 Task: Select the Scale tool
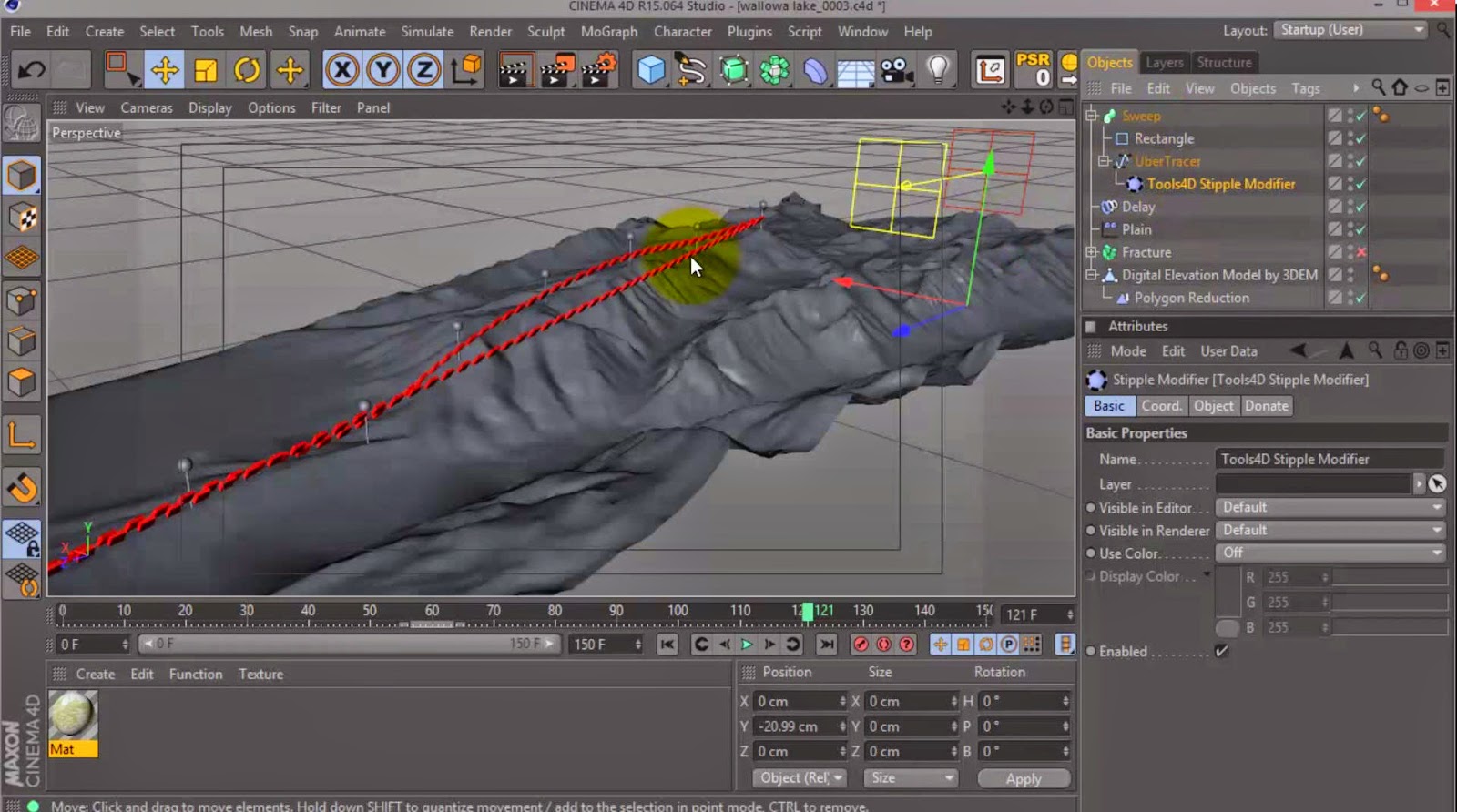pos(206,70)
